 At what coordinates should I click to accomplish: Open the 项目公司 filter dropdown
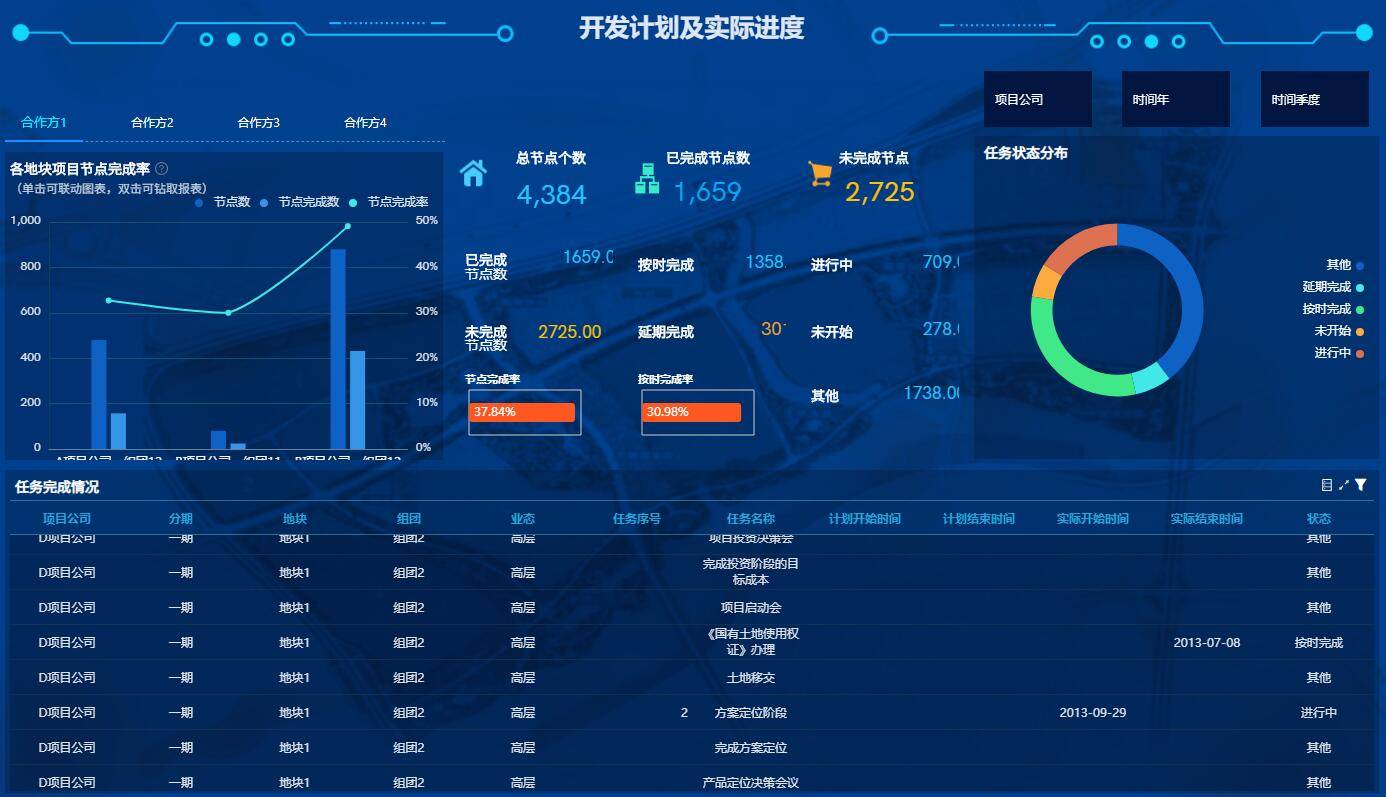click(x=1038, y=99)
